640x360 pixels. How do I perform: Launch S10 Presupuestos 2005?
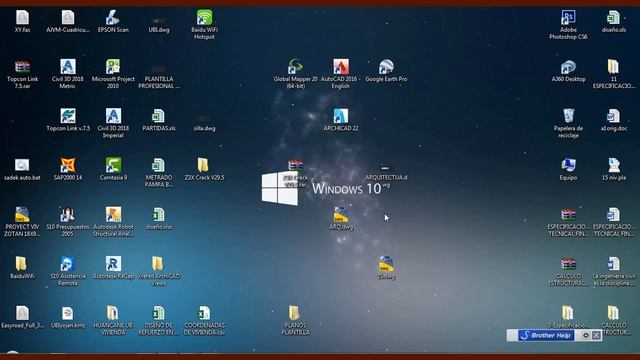coord(68,215)
